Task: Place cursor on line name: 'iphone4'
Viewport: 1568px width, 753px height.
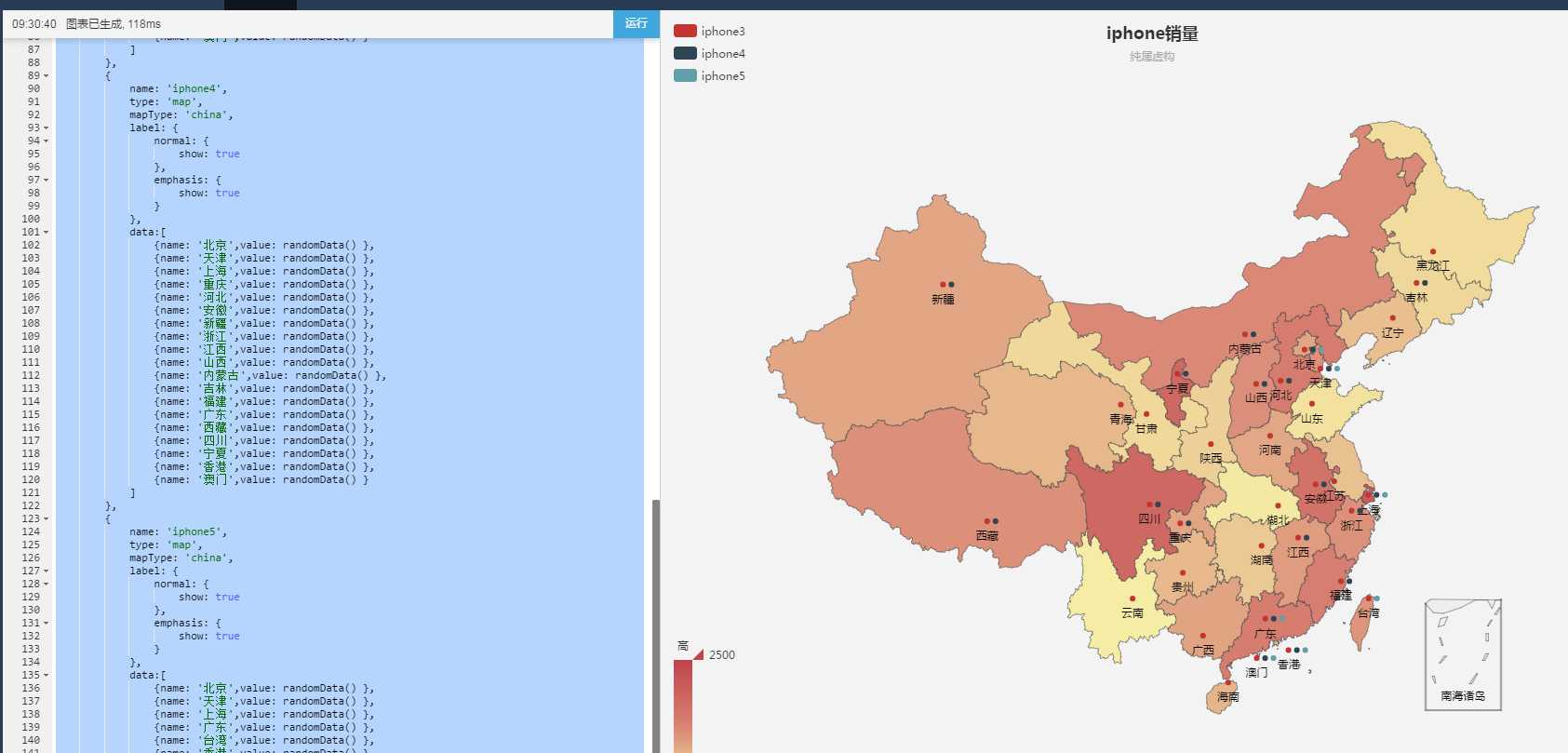Action: pyautogui.click(x=178, y=88)
